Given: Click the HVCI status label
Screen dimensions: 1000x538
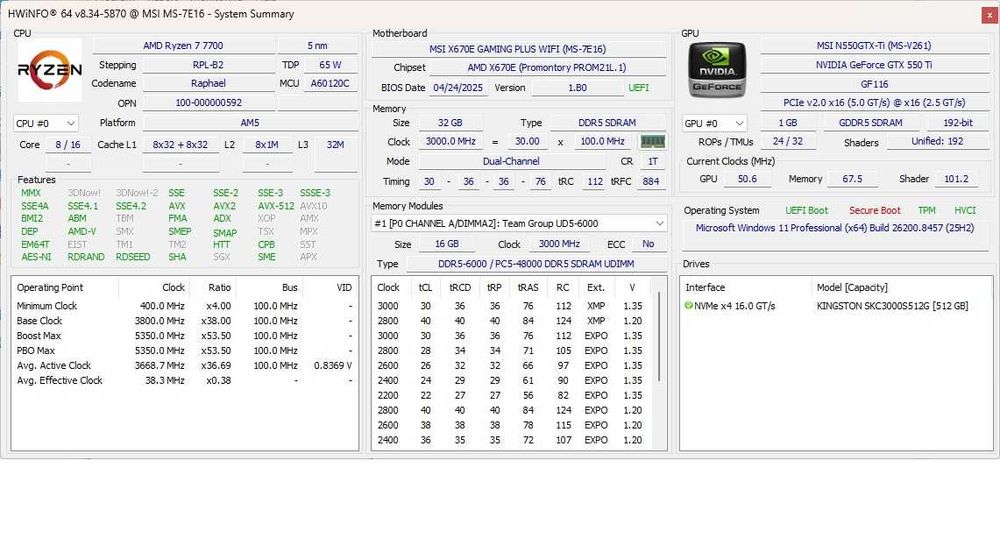Looking at the screenshot, I should [x=965, y=210].
